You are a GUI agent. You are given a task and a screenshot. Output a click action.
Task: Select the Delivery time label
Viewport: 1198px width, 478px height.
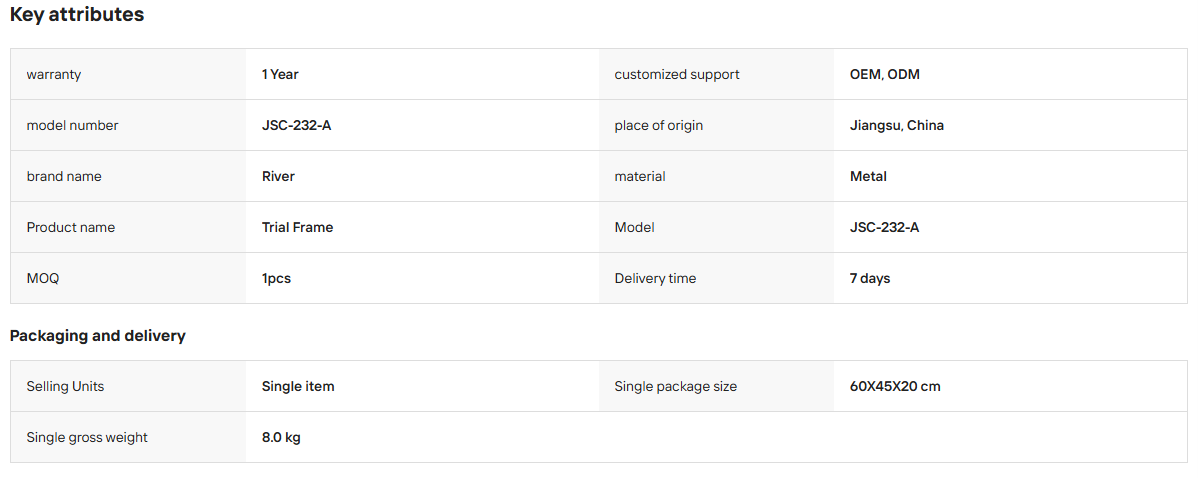[x=656, y=279]
